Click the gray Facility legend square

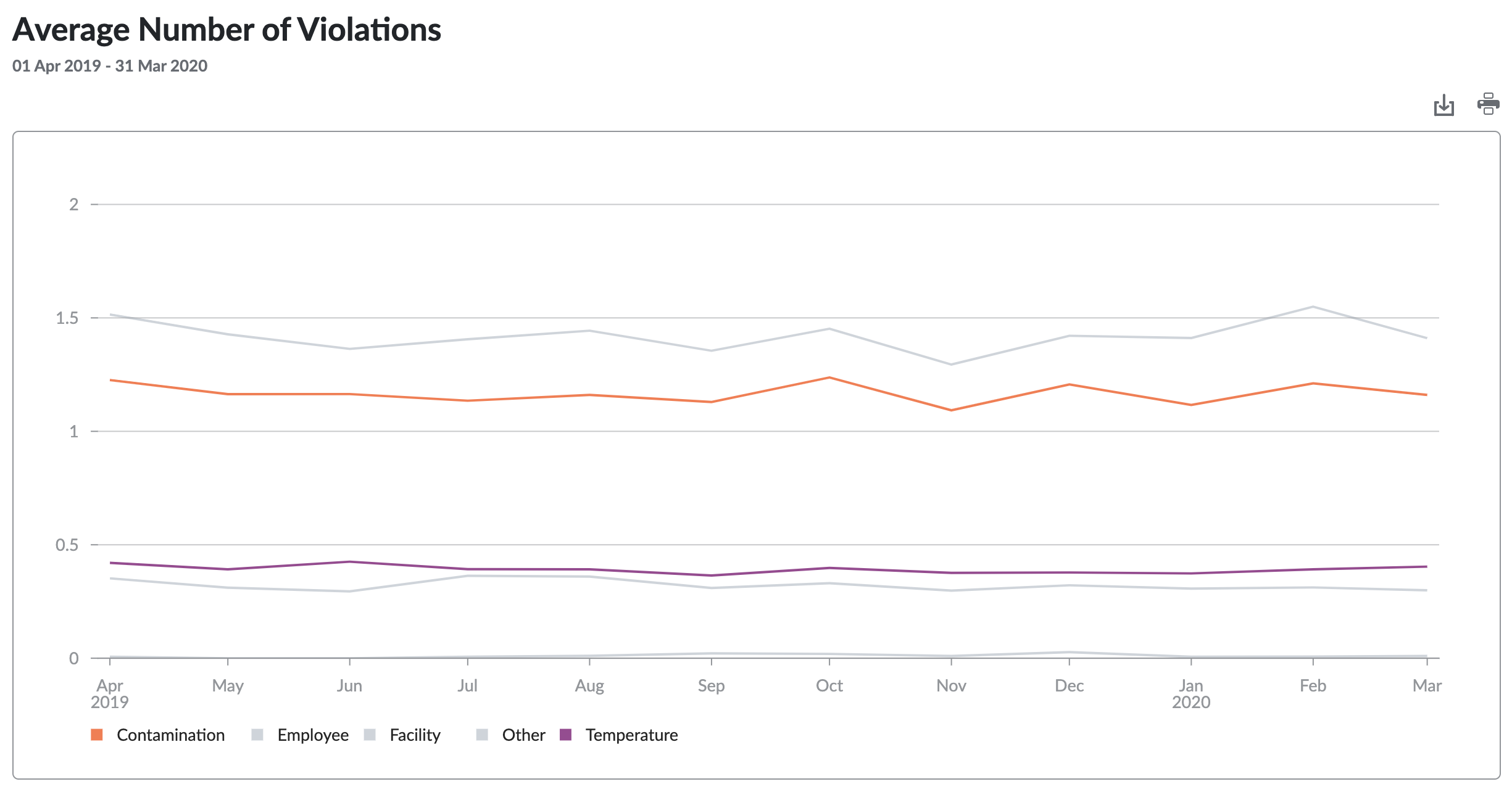click(x=370, y=735)
